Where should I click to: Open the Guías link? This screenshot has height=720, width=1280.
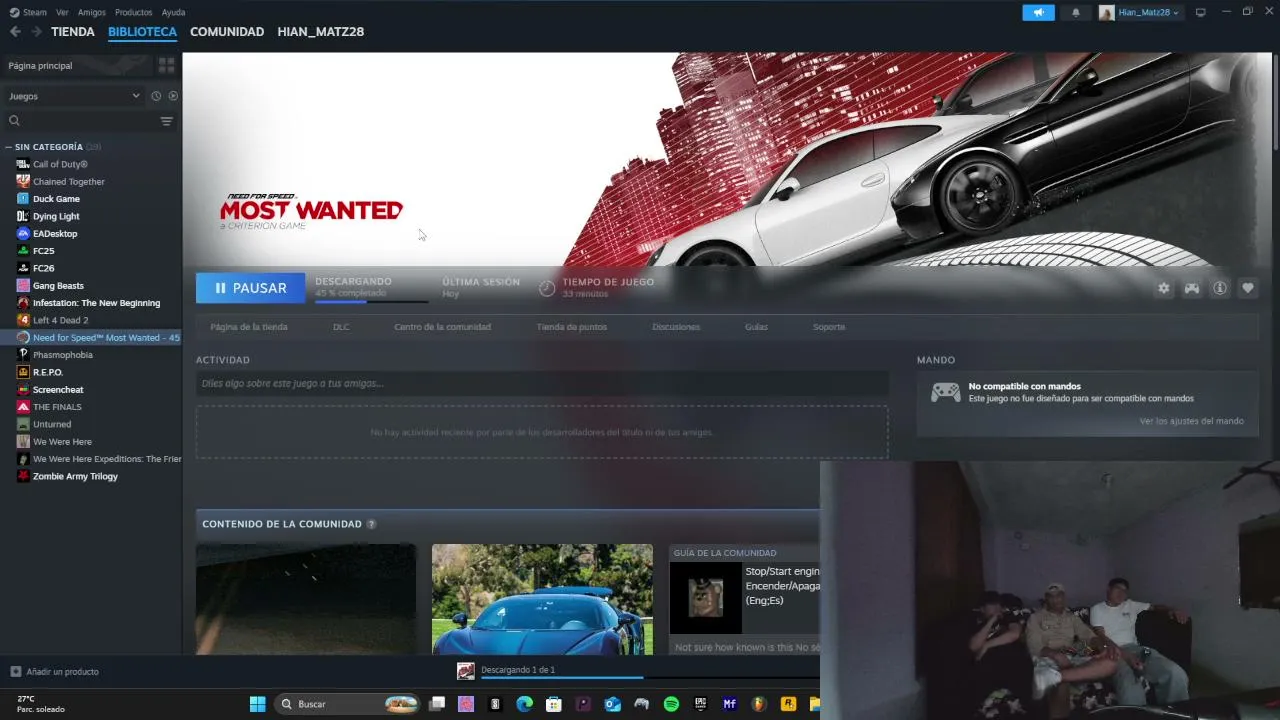pyautogui.click(x=756, y=327)
